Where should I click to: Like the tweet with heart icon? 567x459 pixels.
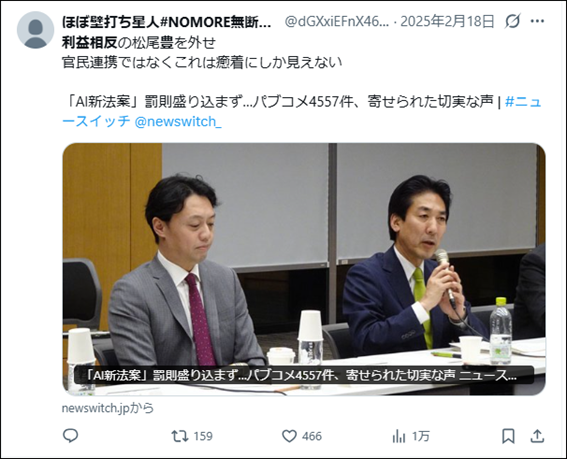click(x=289, y=436)
